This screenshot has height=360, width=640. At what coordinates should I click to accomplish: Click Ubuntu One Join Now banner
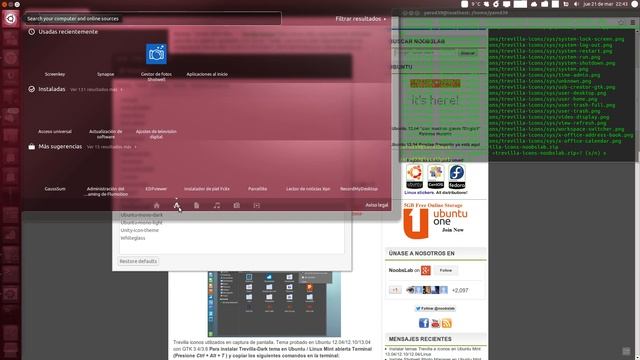point(436,221)
